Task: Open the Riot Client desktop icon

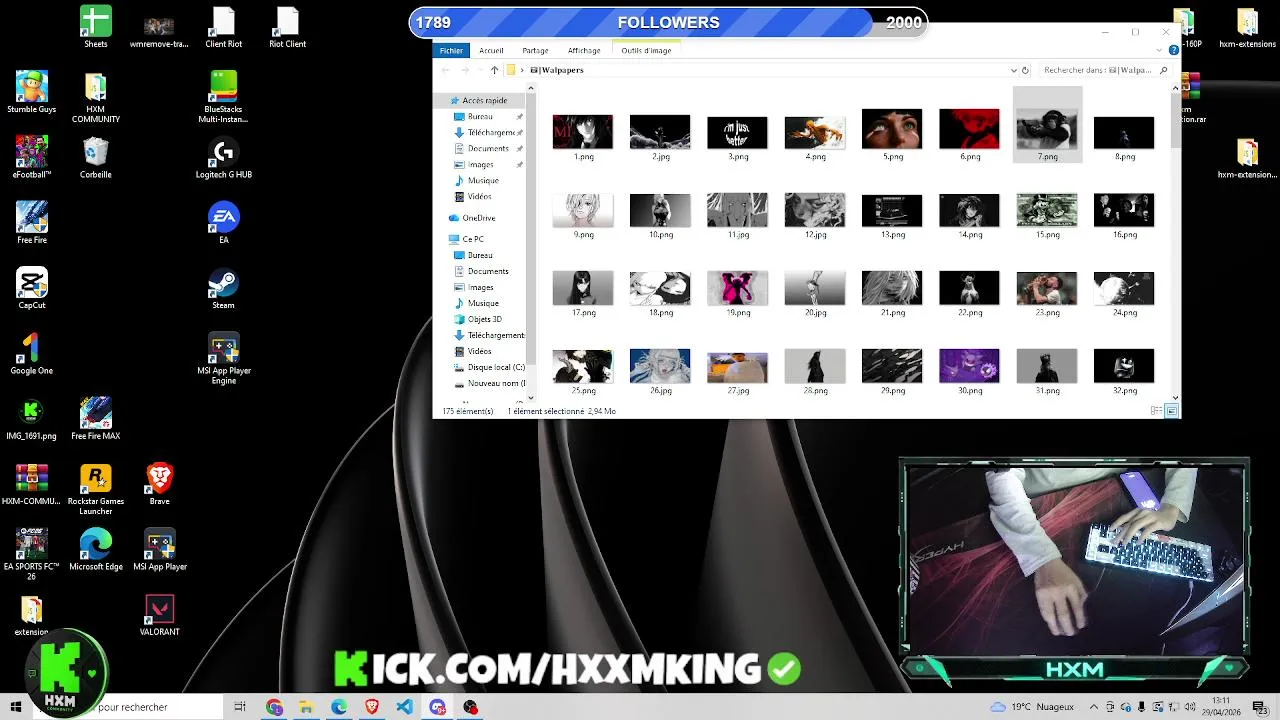Action: coord(287,27)
